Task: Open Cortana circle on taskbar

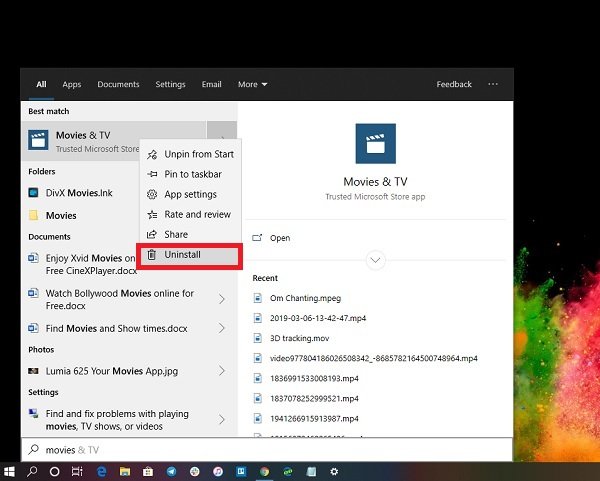Action: (54, 472)
